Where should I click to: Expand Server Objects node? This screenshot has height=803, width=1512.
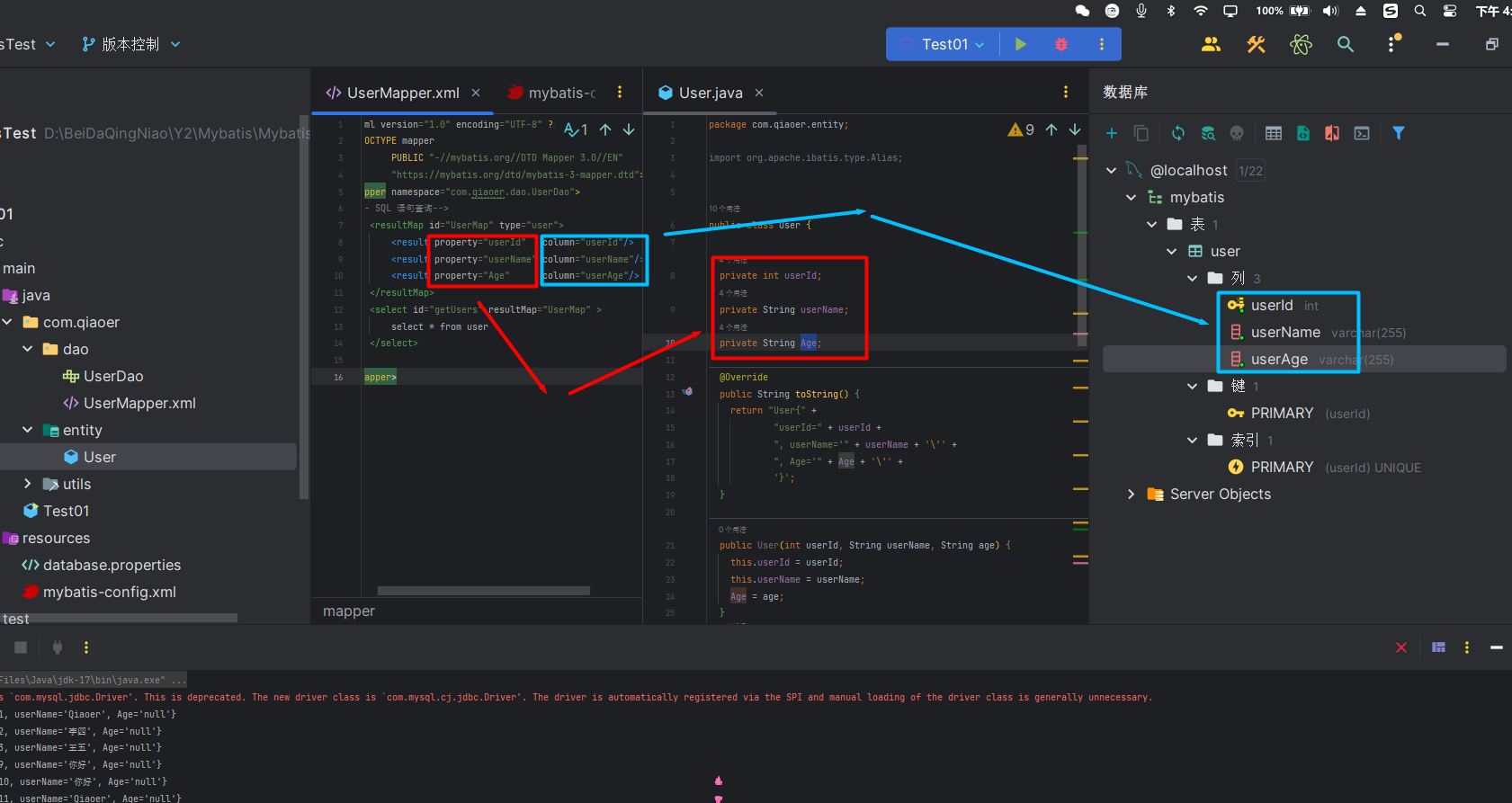pyautogui.click(x=1132, y=495)
